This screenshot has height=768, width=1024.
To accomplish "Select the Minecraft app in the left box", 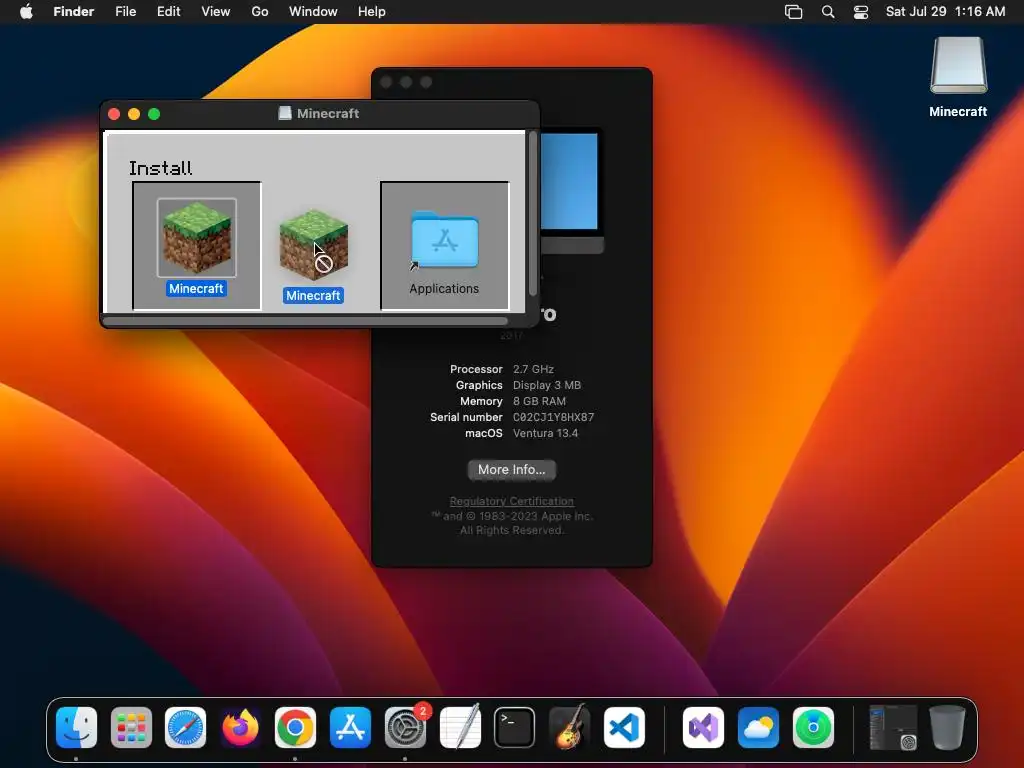I will click(x=197, y=238).
